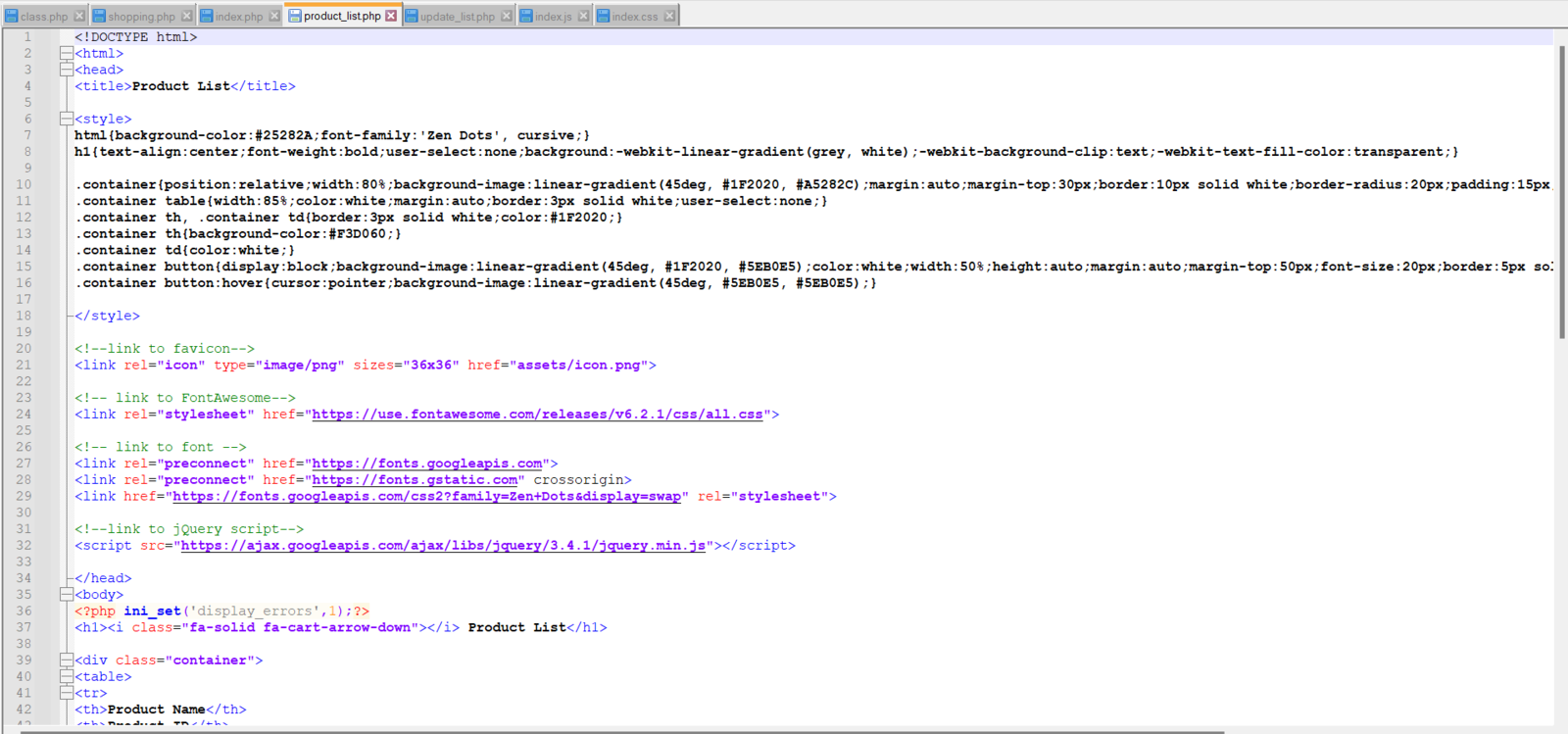
Task: Select the product_list.php tab
Action: click(x=342, y=17)
